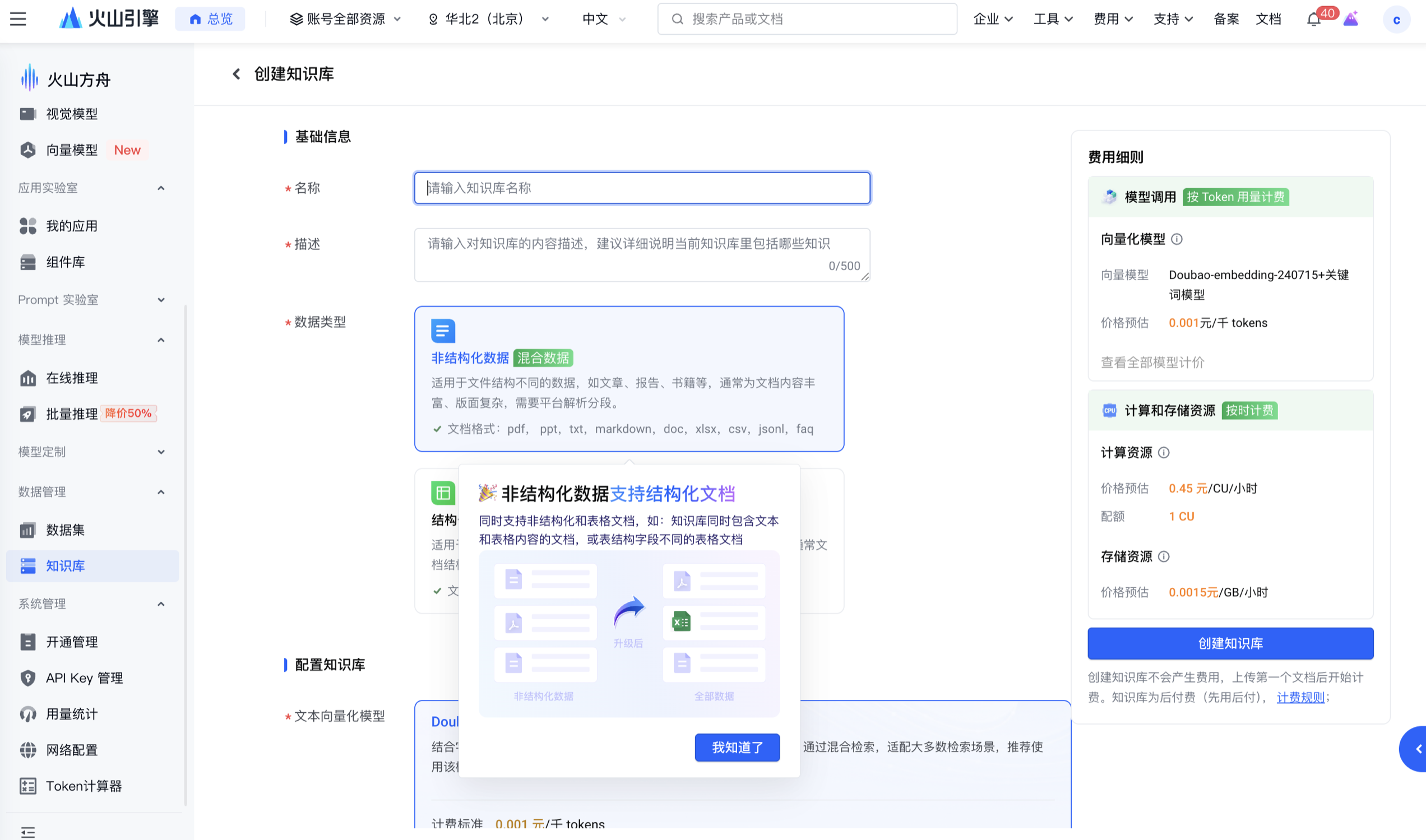Focus the 描述 description textarea
The width and height of the screenshot is (1426, 840).
point(642,255)
